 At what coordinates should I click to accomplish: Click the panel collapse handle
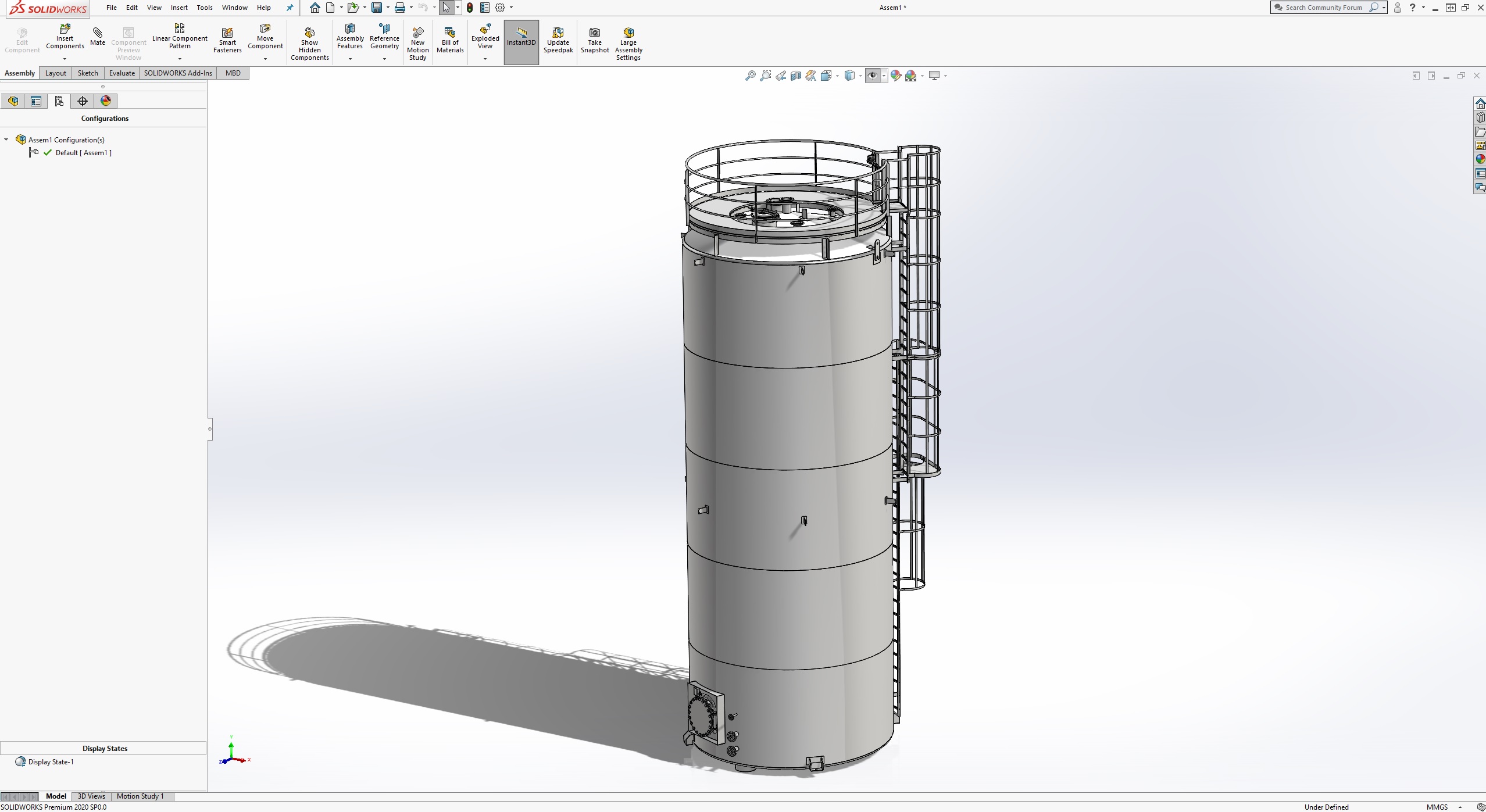[210, 429]
